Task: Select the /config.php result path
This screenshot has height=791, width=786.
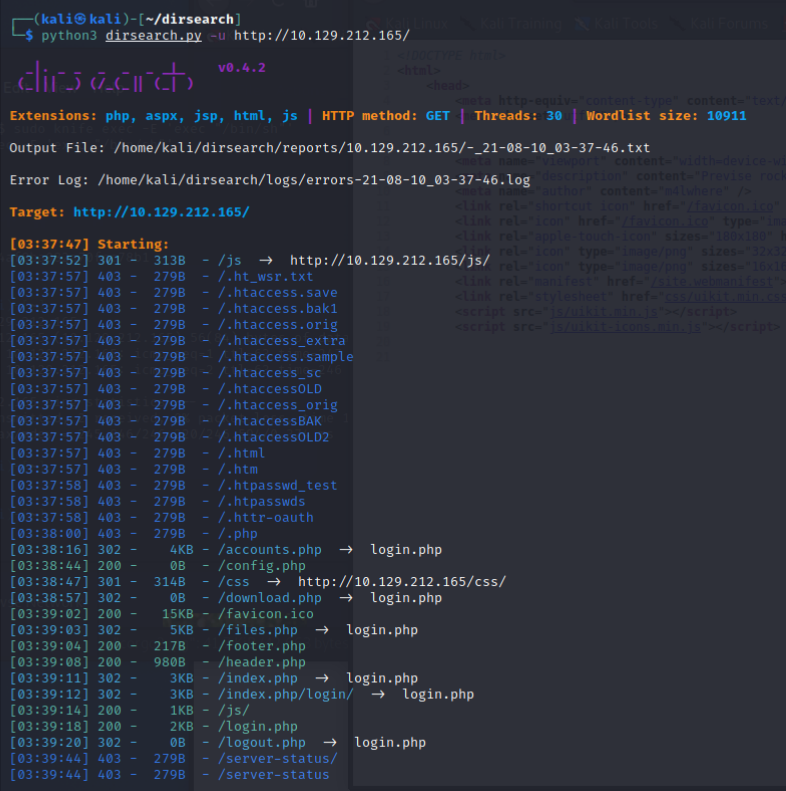Action: pyautogui.click(x=262, y=565)
